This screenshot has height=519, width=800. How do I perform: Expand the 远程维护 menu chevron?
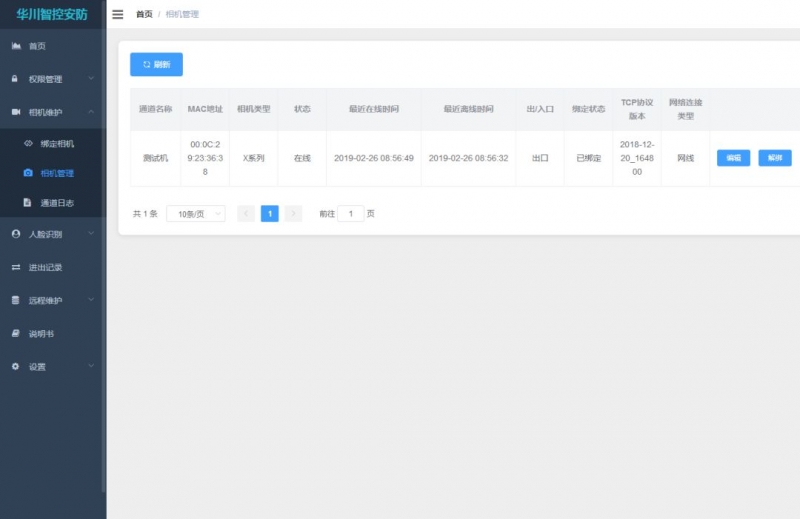click(x=91, y=300)
